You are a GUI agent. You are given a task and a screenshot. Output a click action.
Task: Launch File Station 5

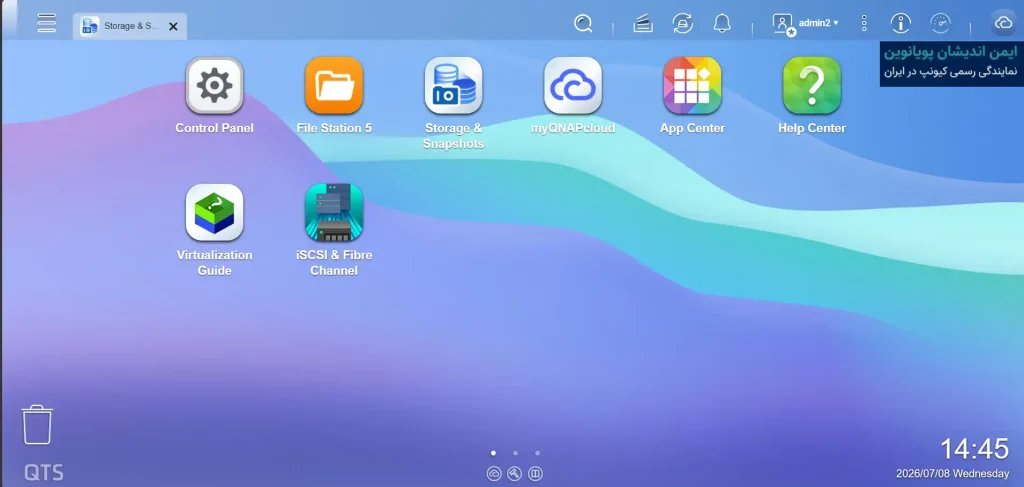pos(334,86)
